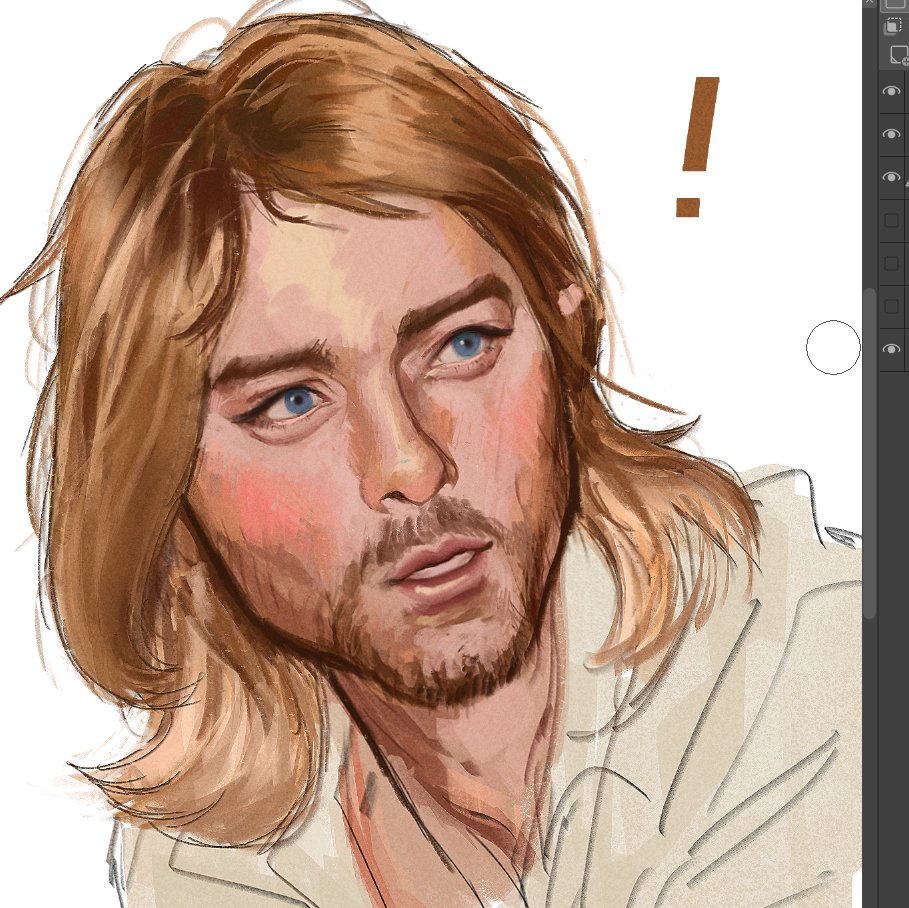Show the hidden fifth layer via its empty visibility box

(x=892, y=263)
